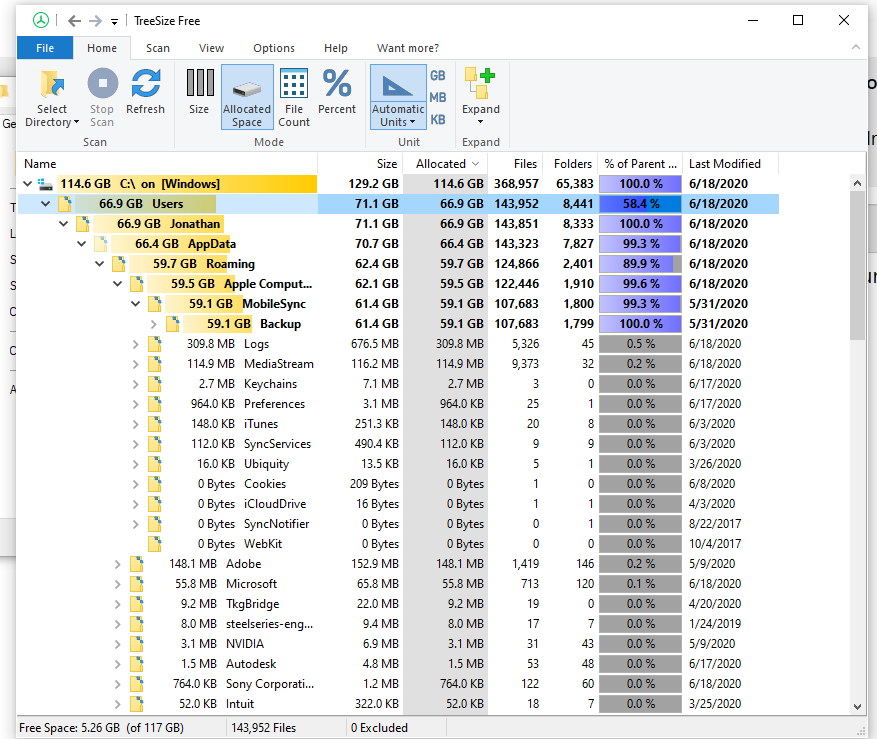Collapse the Users folder

pos(45,204)
